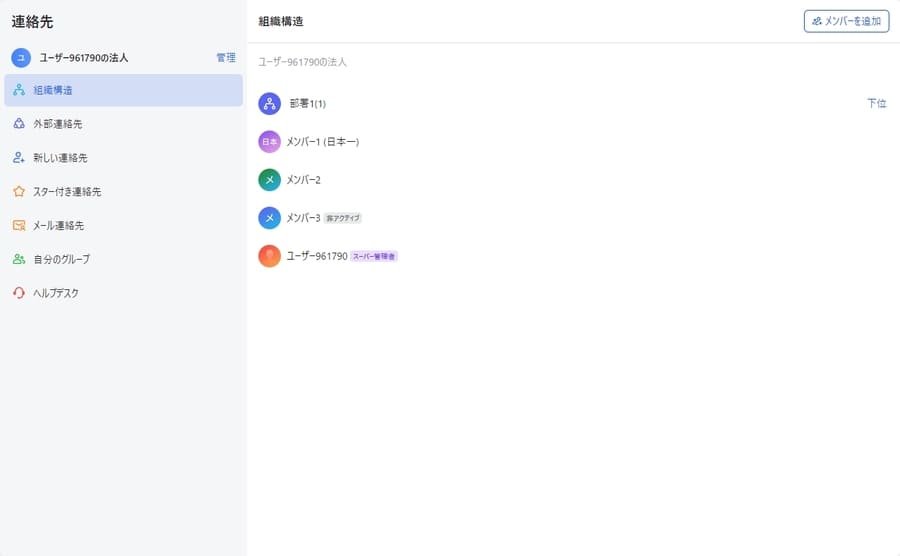The image size is (900, 556).
Task: Click the メンバーを追加 button
Action: [846, 21]
